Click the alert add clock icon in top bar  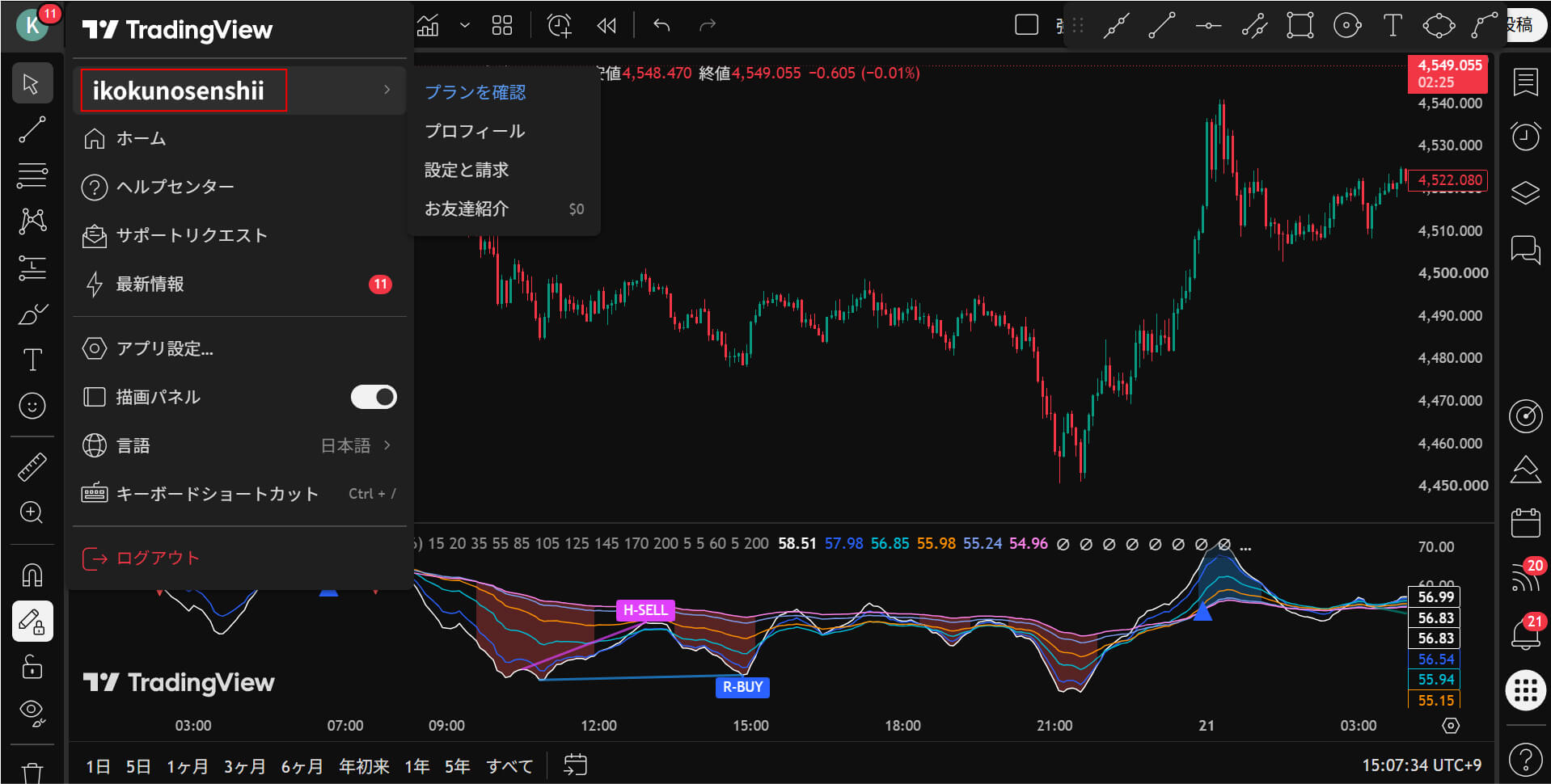pos(559,26)
